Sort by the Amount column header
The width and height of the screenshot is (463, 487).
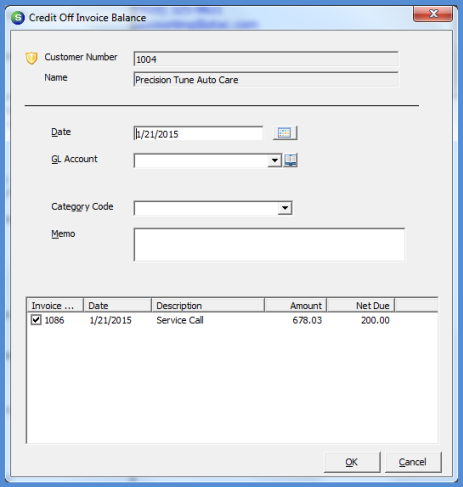[296, 305]
